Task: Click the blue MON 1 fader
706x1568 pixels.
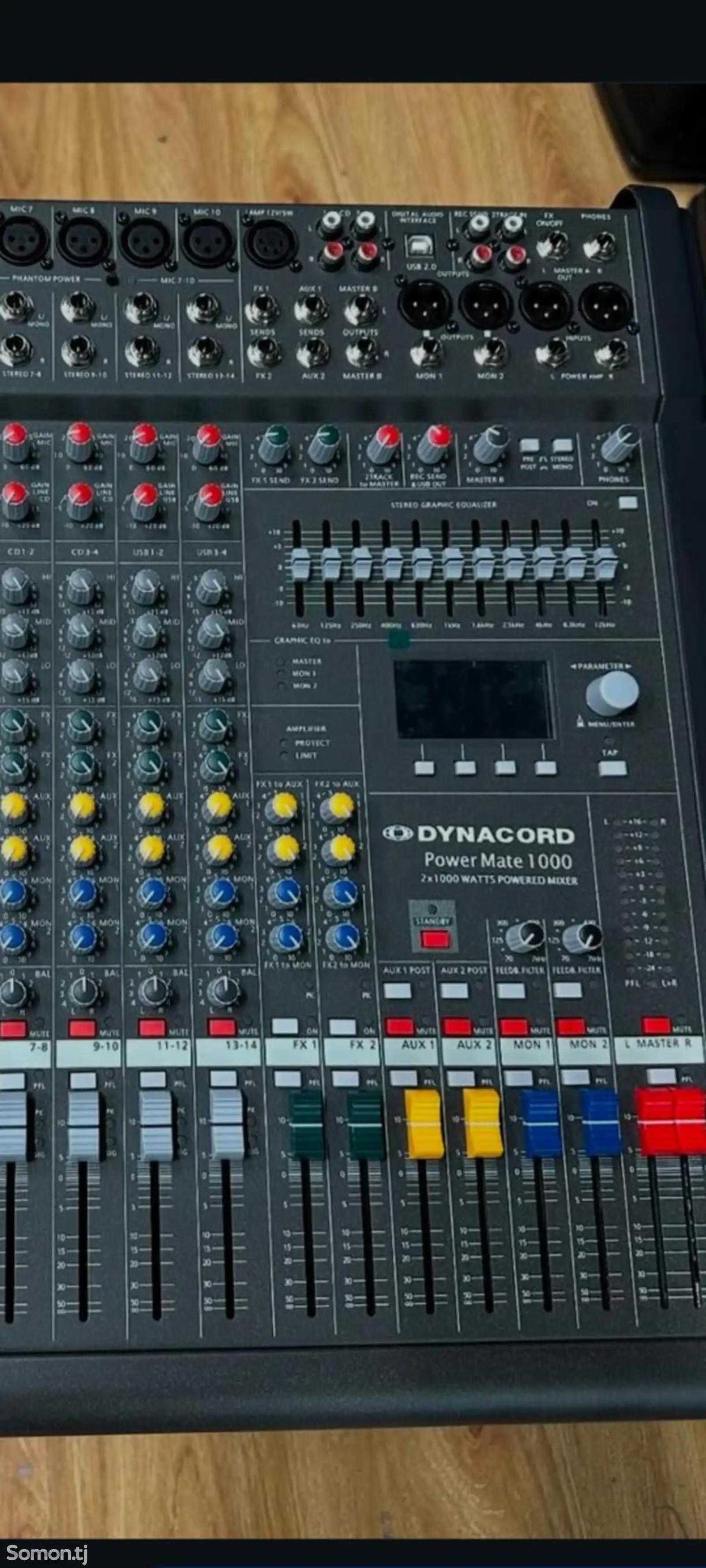Action: click(541, 1124)
